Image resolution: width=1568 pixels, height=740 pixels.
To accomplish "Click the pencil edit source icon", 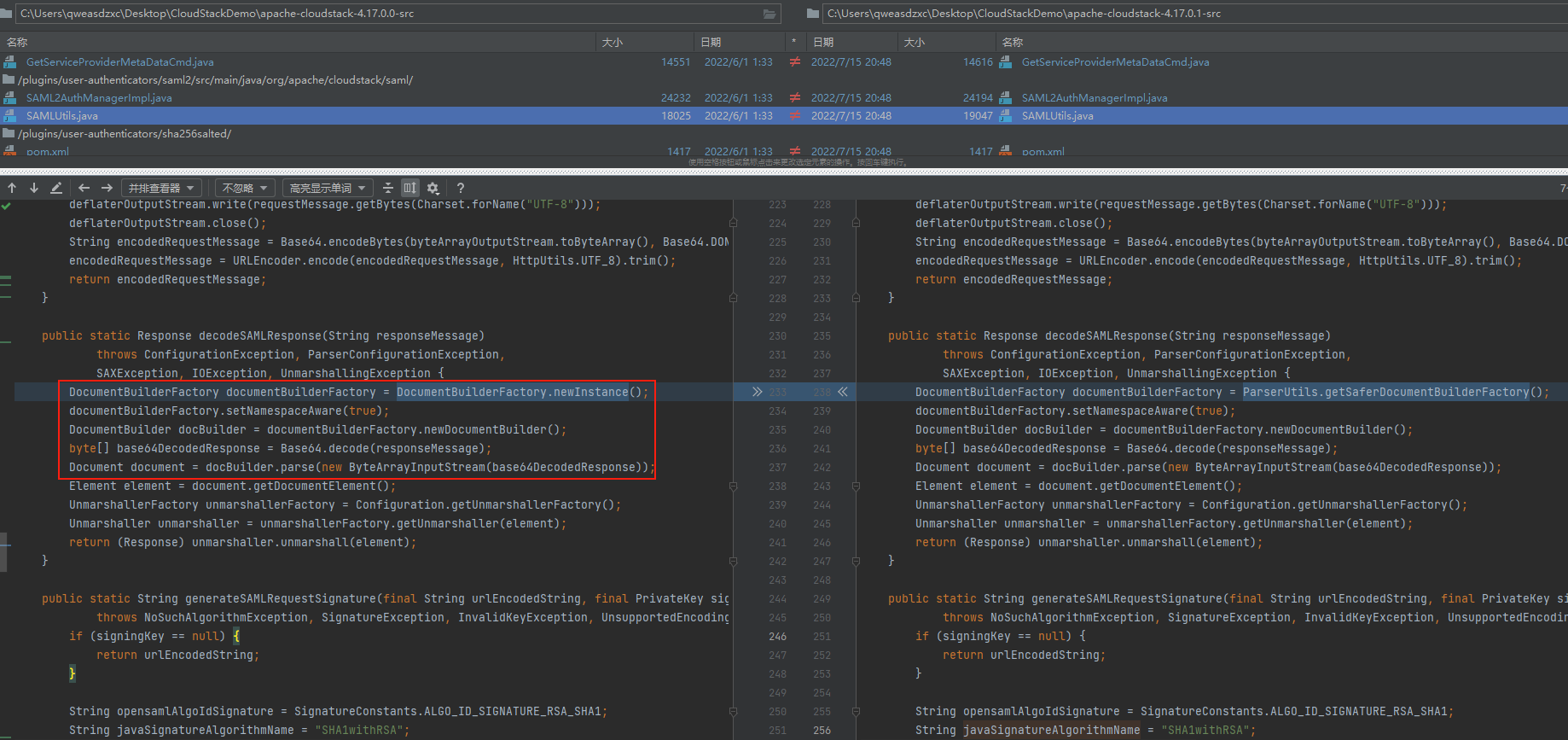I will point(56,188).
